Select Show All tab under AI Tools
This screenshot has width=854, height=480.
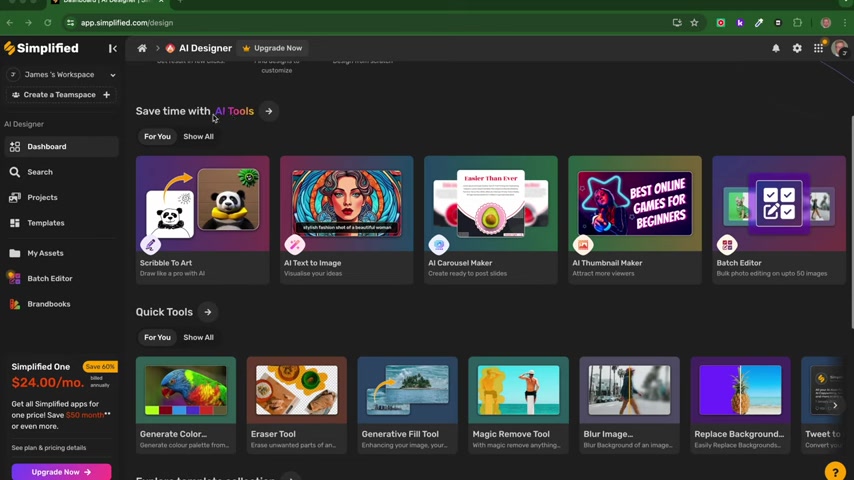point(198,136)
